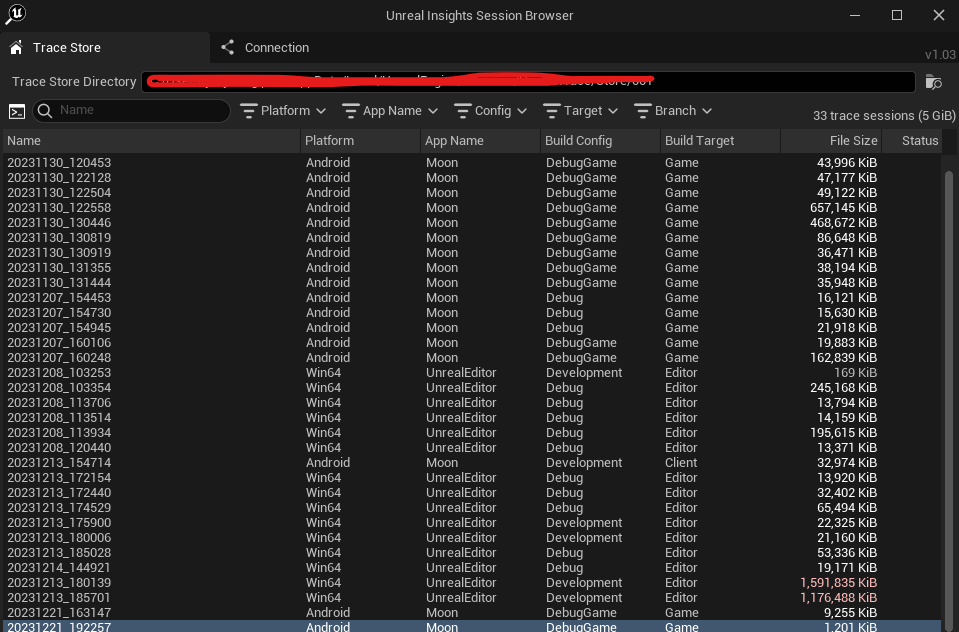
Task: Select trace 20231130_130919
Action: click(x=472, y=253)
